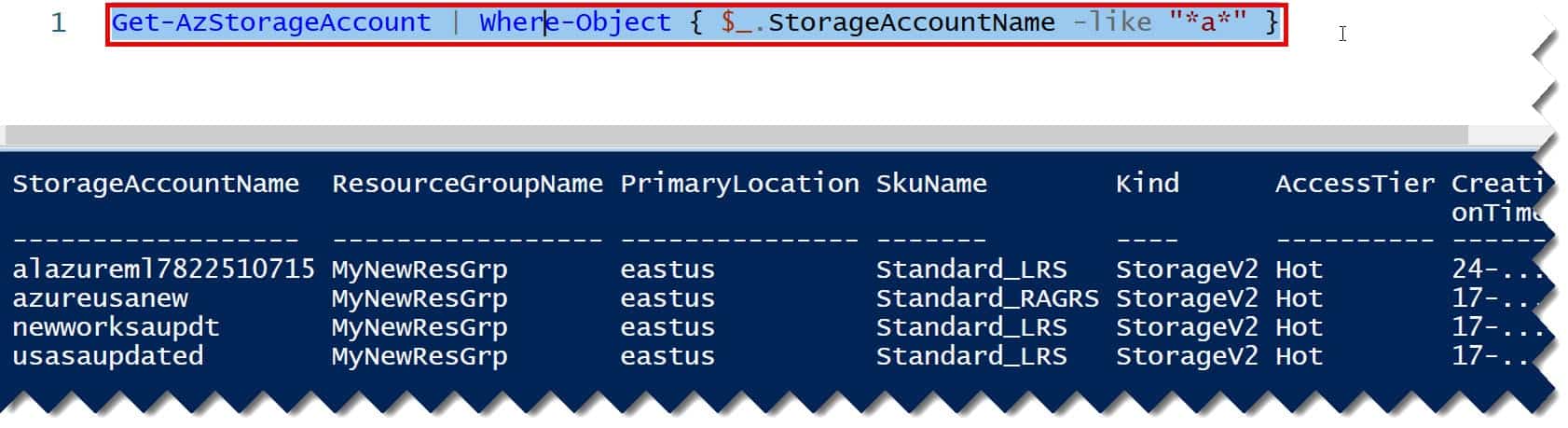Click the StorageAccountName column header

pyautogui.click(x=156, y=184)
